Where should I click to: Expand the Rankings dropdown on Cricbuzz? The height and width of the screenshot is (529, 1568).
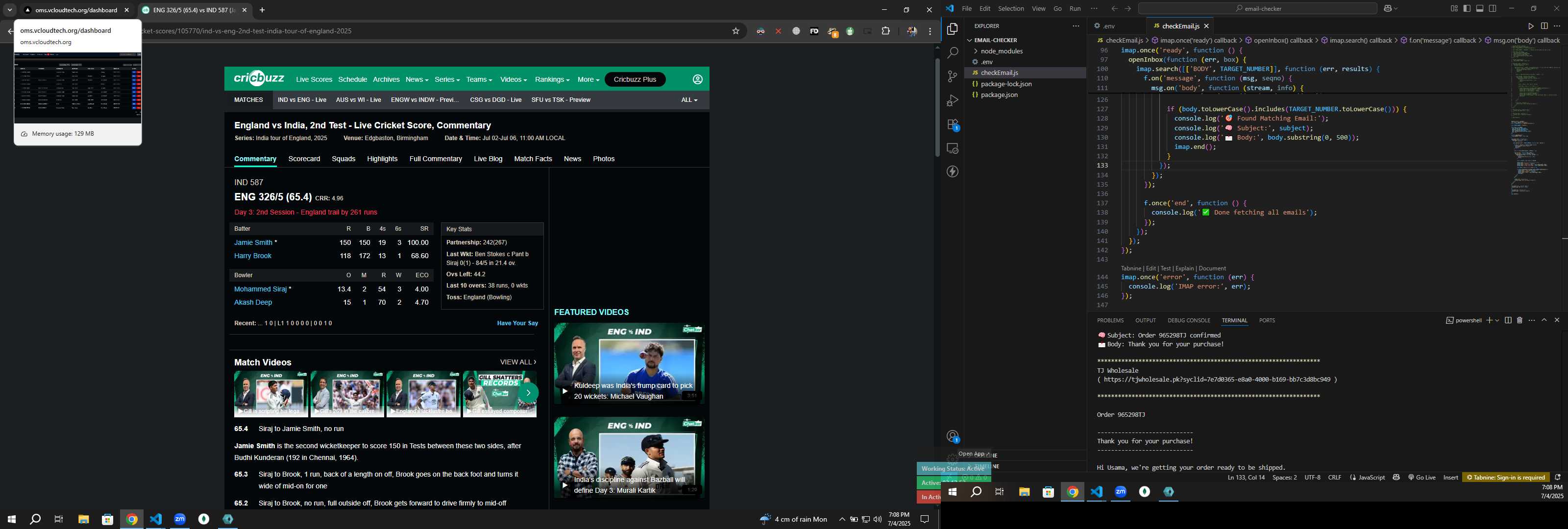[x=552, y=80]
